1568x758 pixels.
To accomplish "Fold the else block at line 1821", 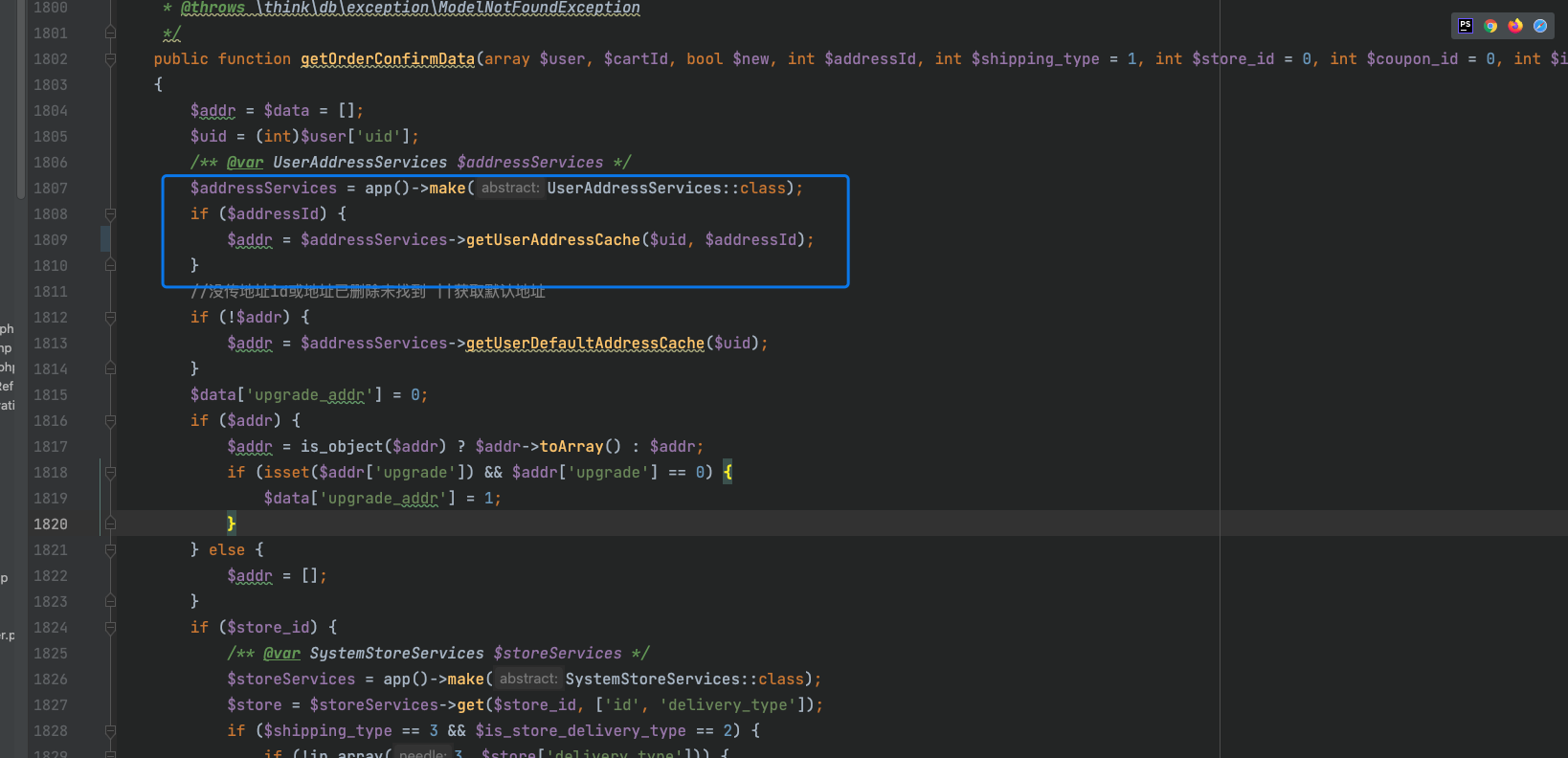I will (110, 550).
